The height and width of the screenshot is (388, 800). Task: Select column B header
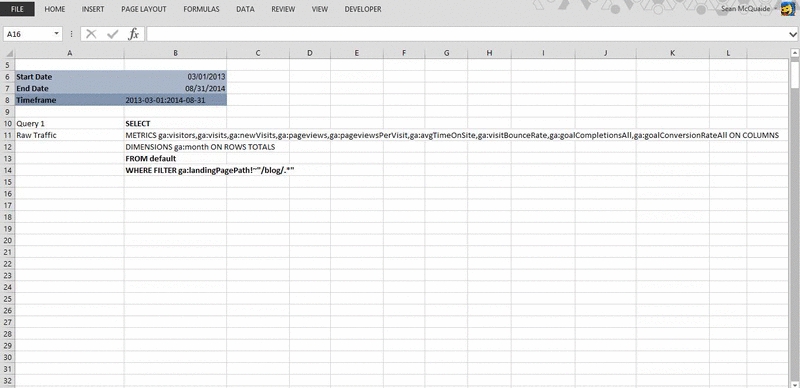pyautogui.click(x=176, y=53)
